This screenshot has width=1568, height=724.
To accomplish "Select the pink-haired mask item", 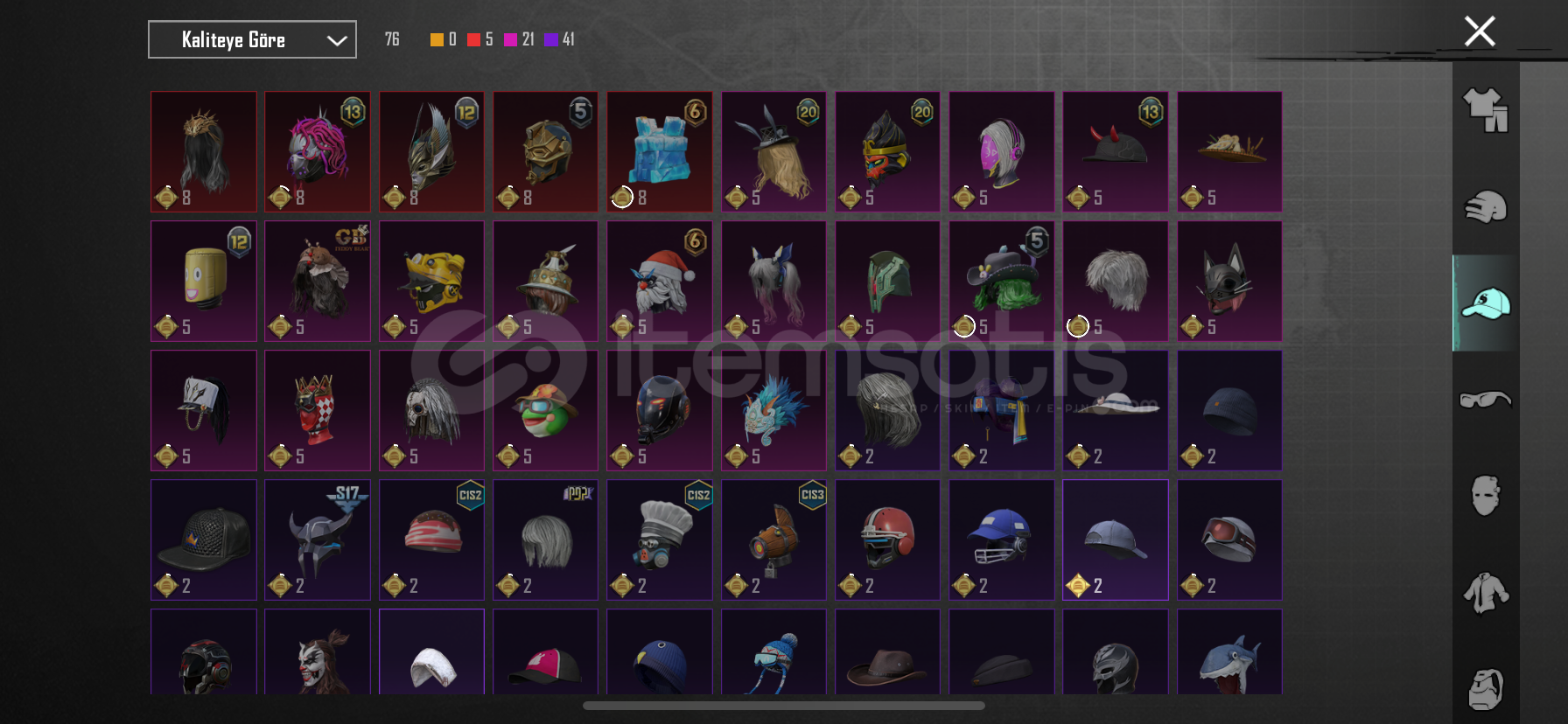I will (318, 152).
